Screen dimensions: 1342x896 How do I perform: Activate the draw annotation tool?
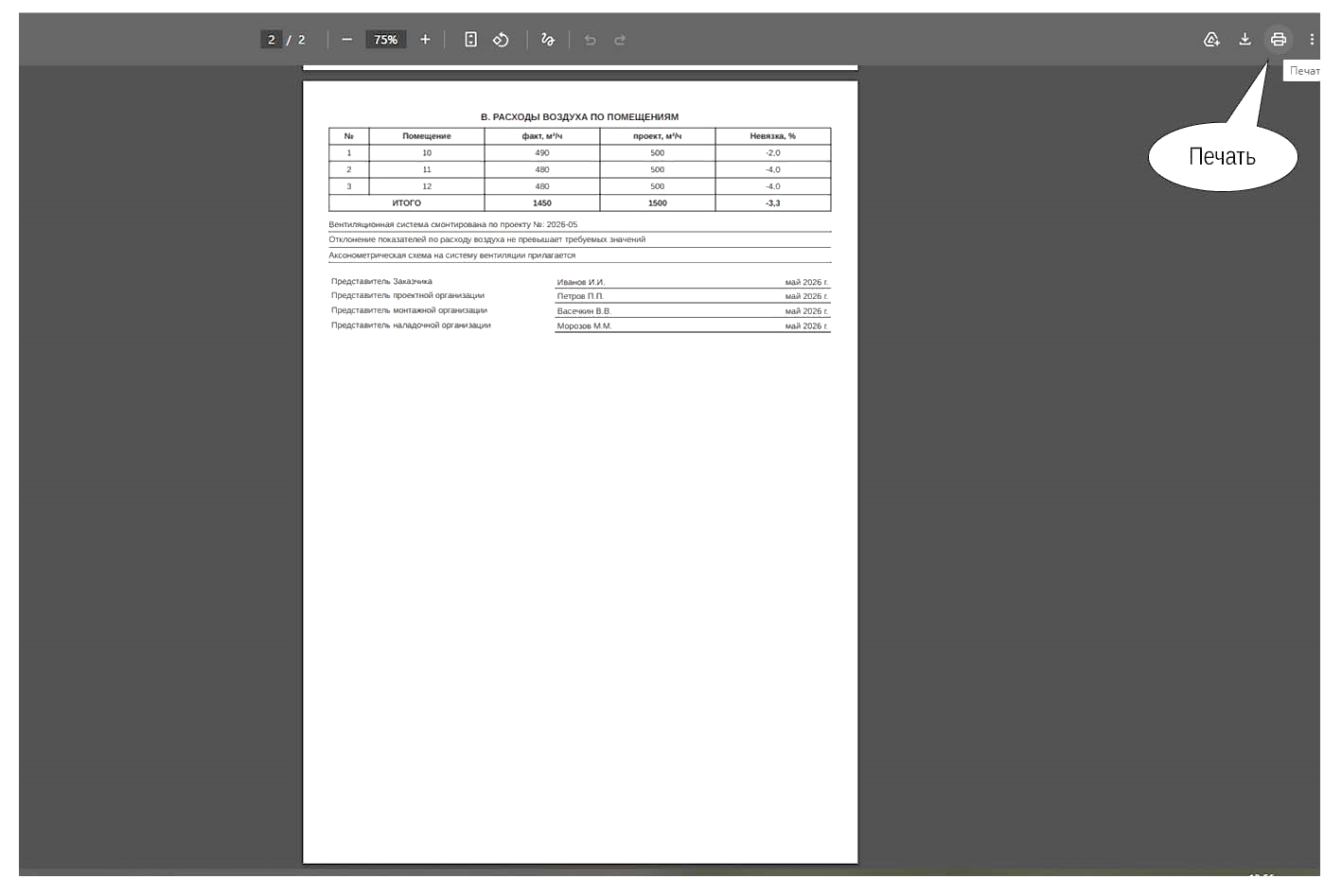point(547,40)
